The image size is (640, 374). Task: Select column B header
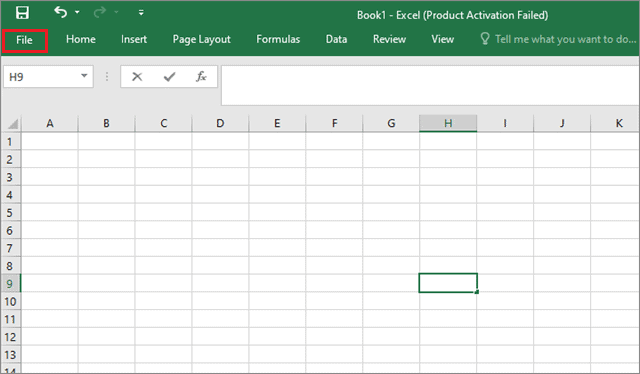coord(107,123)
